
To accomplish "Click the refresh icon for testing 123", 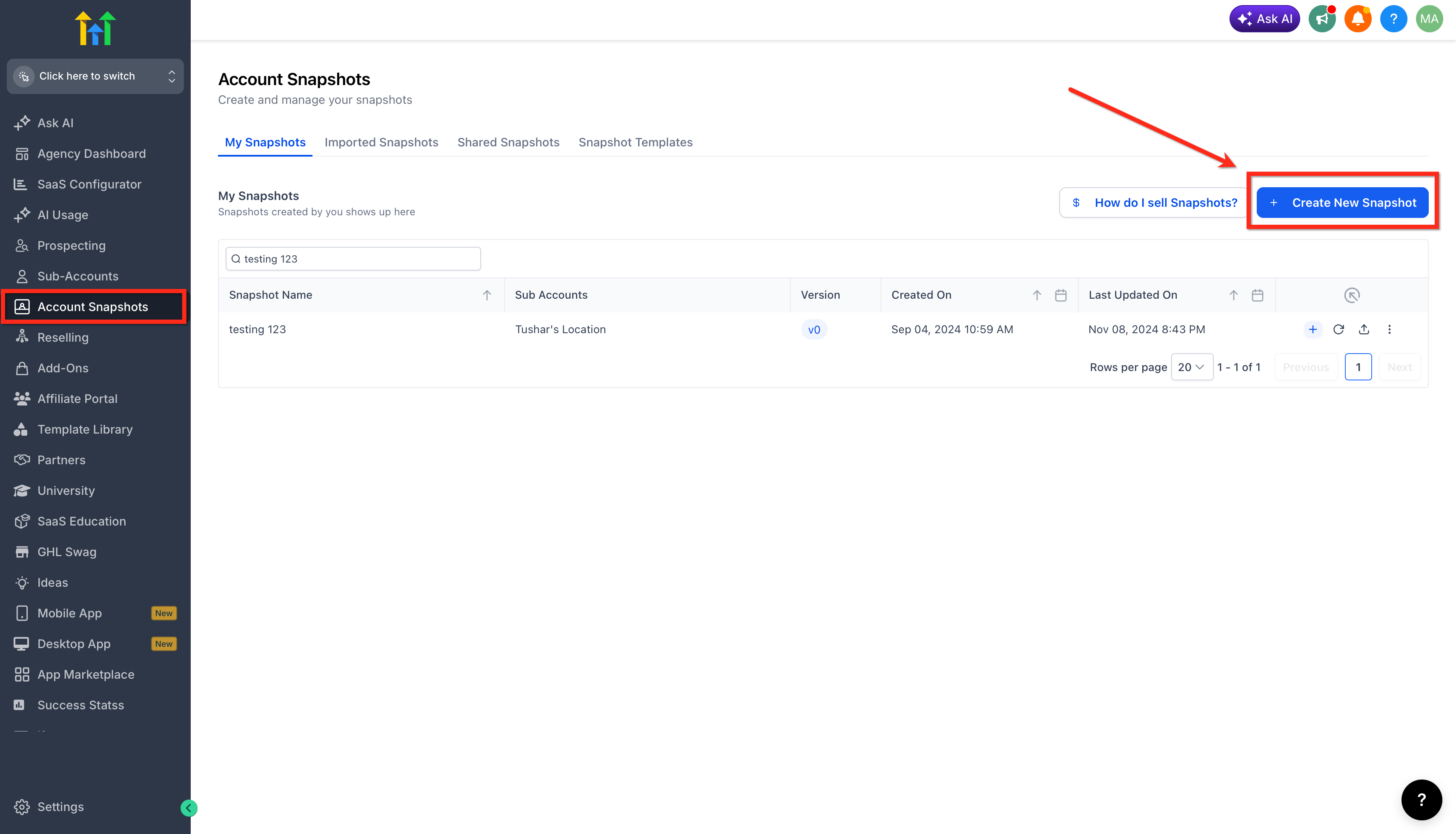I will [1338, 329].
